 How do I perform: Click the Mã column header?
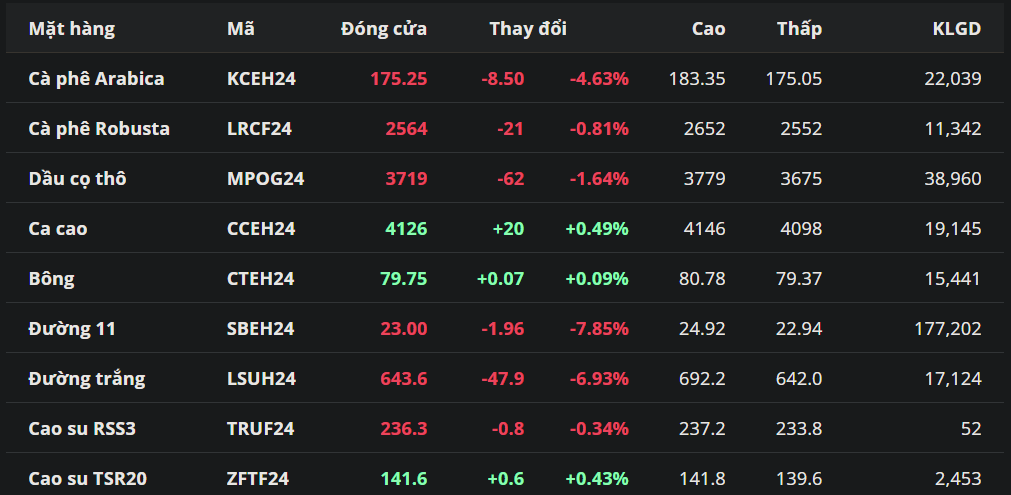(241, 29)
